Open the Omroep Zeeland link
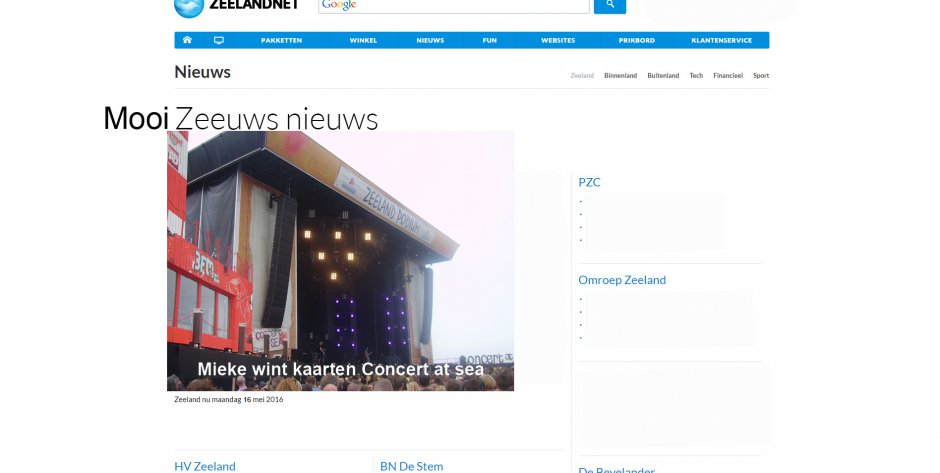 click(x=622, y=280)
